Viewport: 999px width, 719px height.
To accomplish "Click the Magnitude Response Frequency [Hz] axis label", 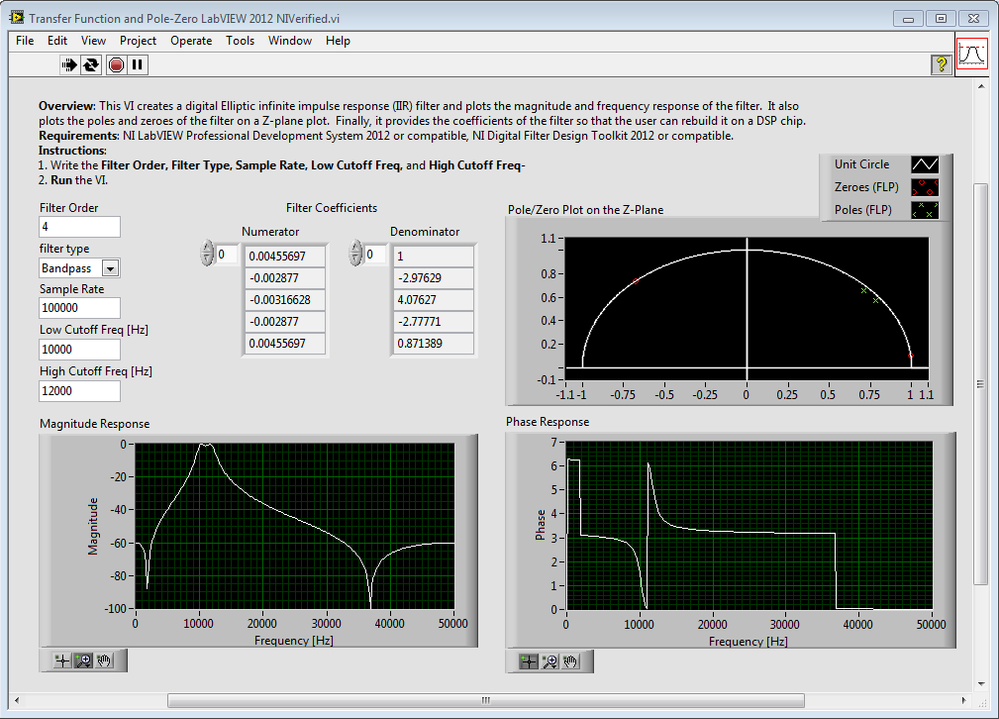I will click(294, 641).
